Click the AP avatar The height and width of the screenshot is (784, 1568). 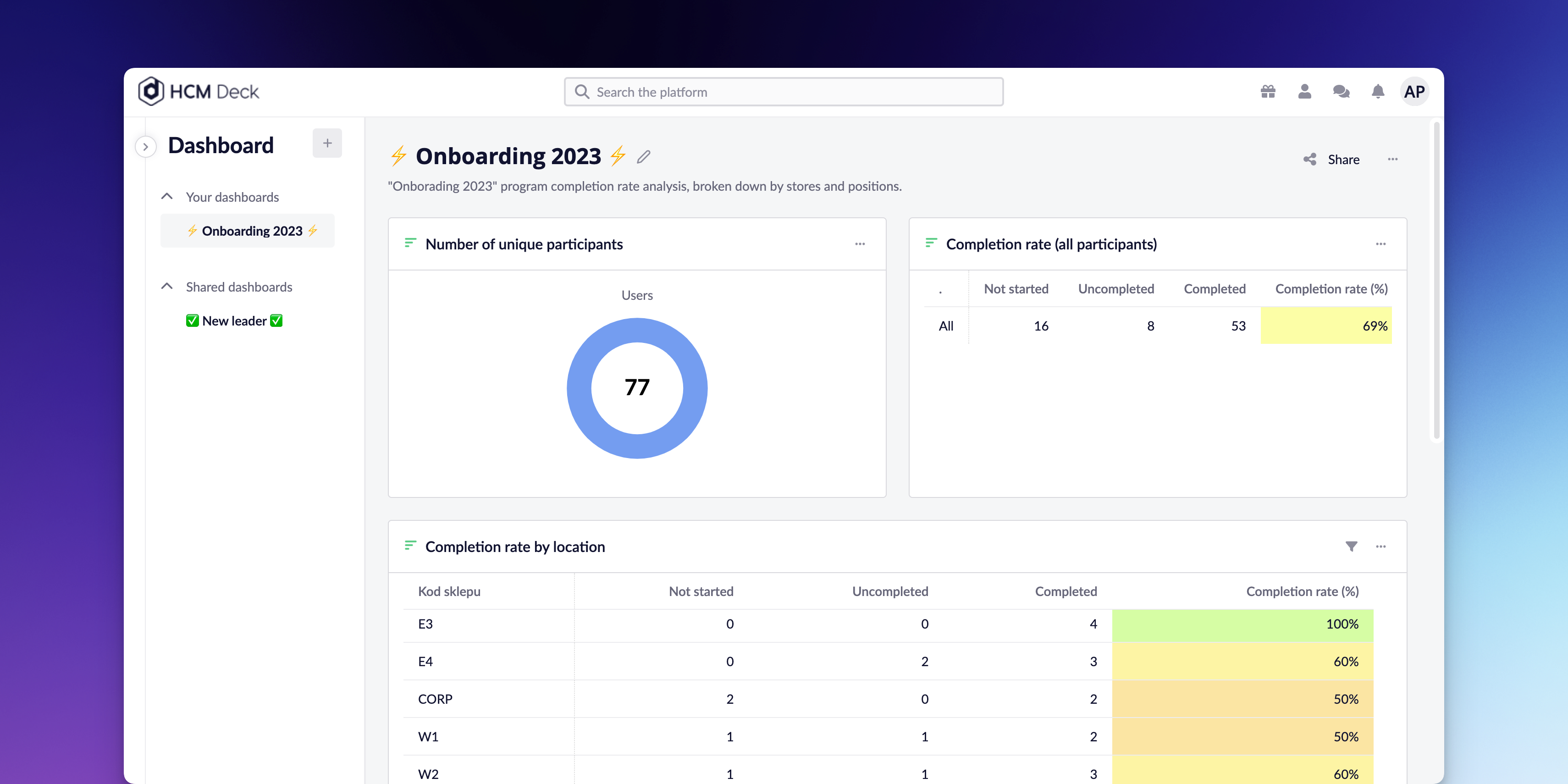(1414, 91)
